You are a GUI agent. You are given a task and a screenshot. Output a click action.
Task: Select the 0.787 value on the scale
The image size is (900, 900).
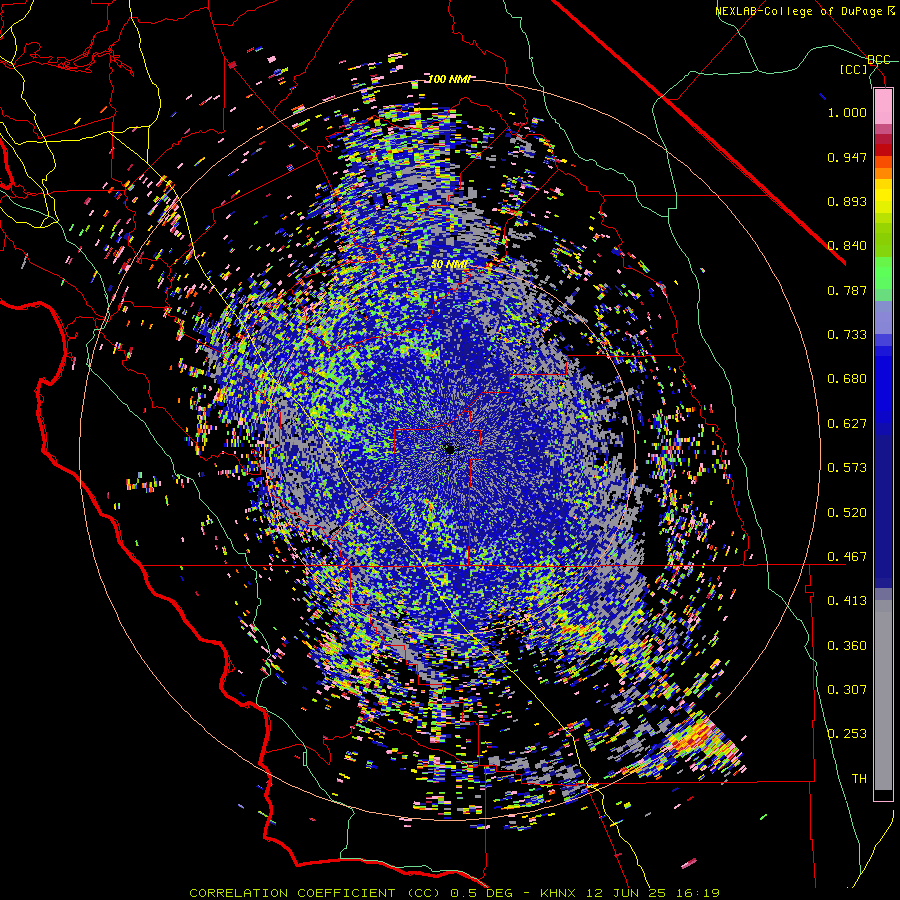pos(847,290)
